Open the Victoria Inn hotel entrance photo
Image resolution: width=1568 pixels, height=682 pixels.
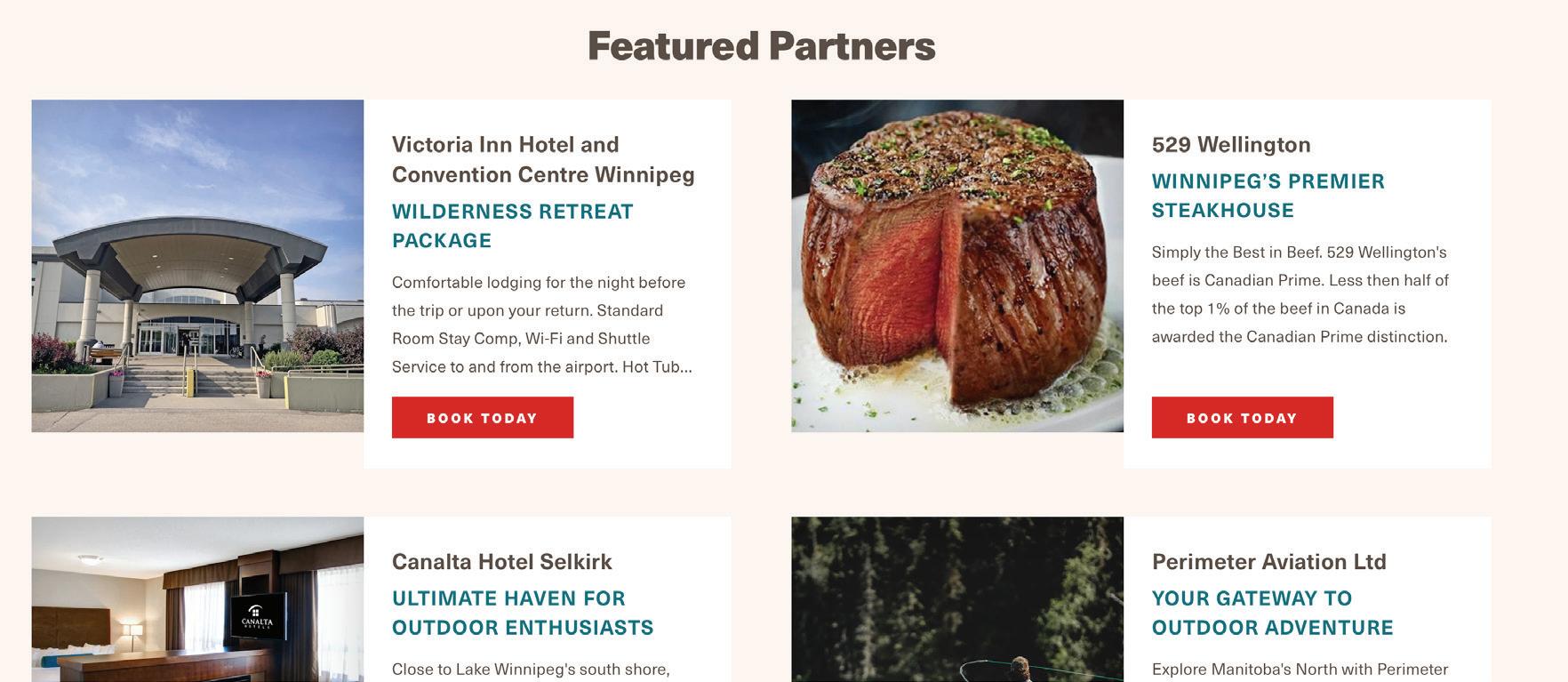[197, 266]
